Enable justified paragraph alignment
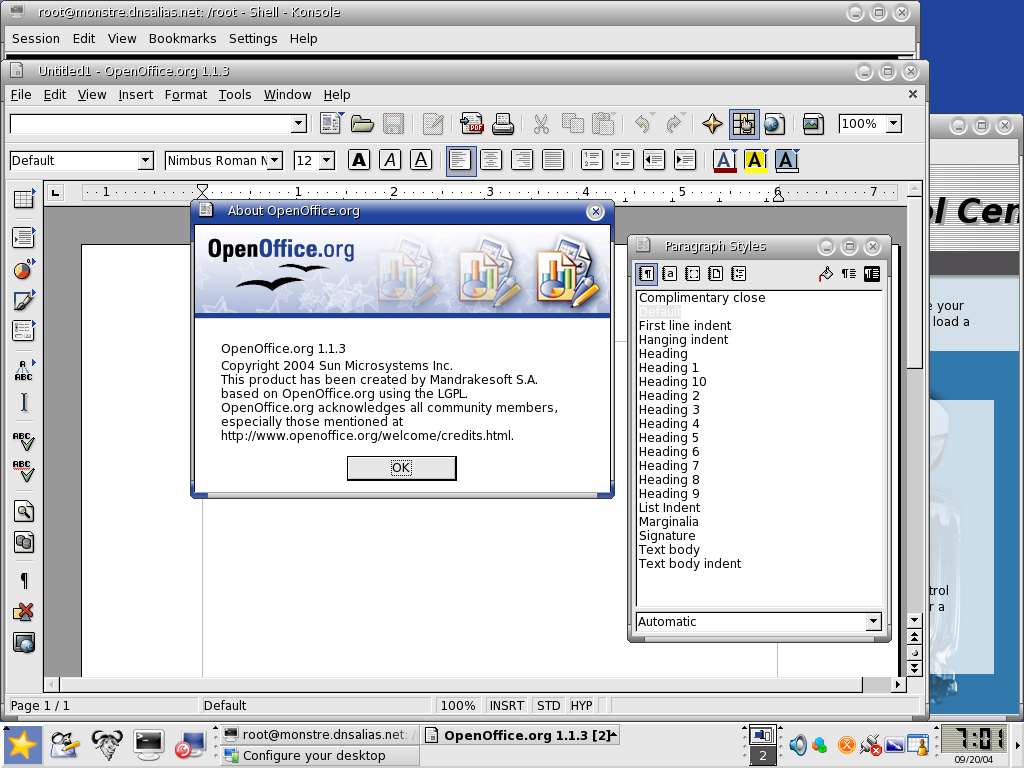 [553, 160]
